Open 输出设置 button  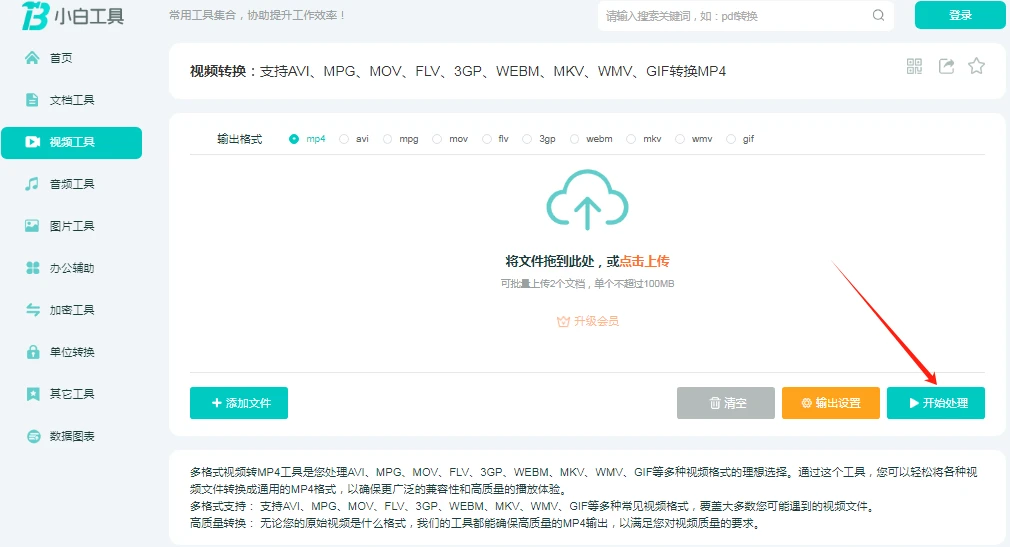831,403
